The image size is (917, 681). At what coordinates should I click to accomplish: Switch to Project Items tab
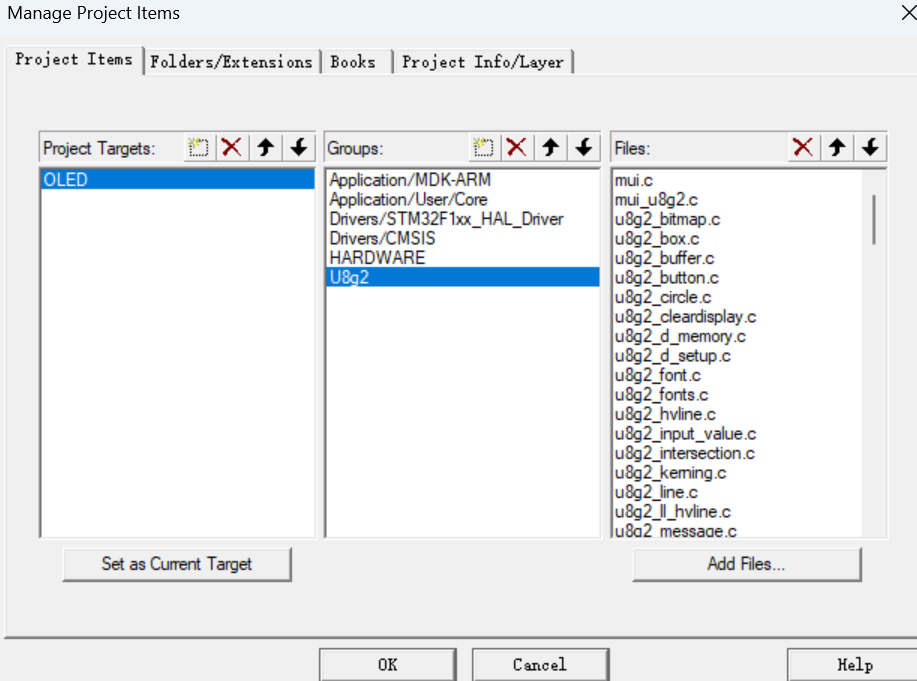coord(74,60)
